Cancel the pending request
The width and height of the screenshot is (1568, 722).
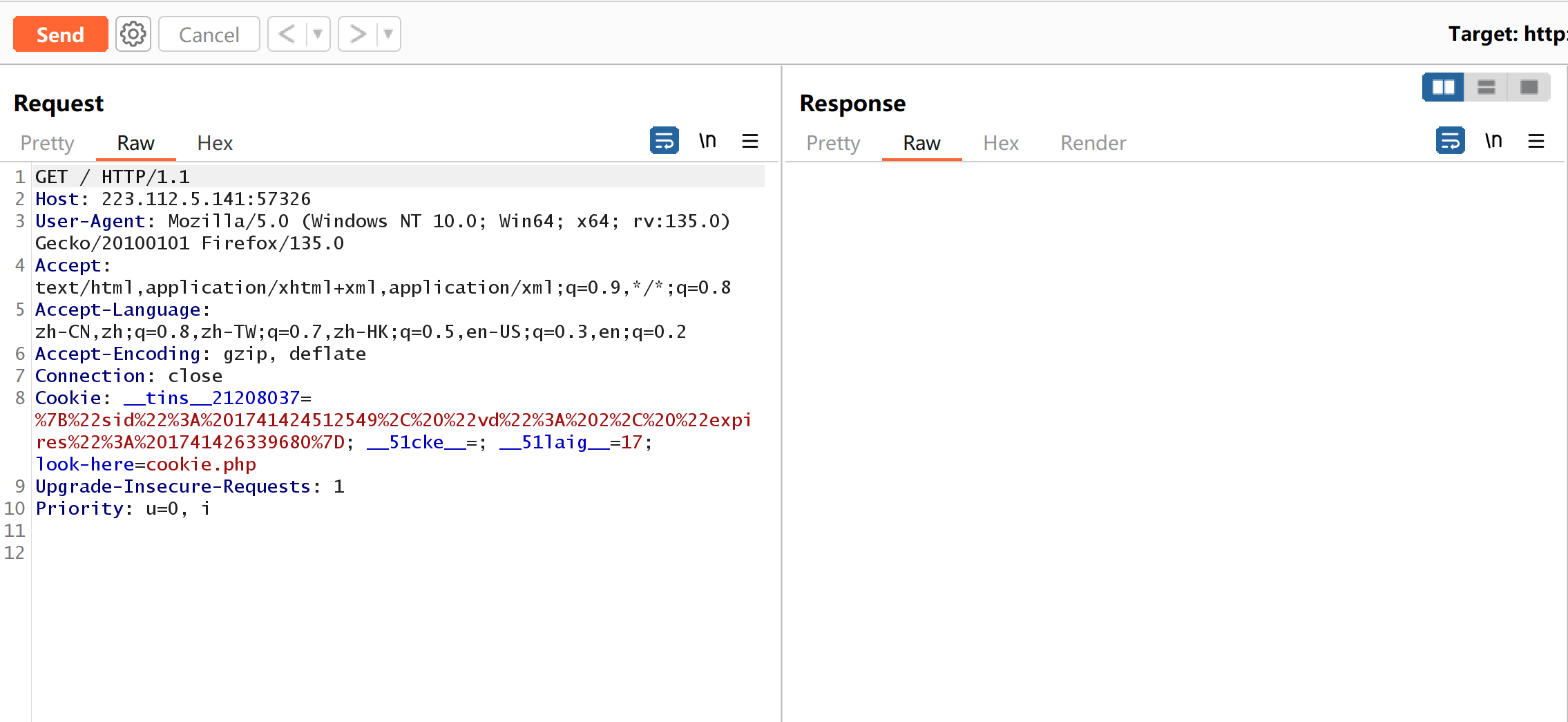pyautogui.click(x=209, y=33)
